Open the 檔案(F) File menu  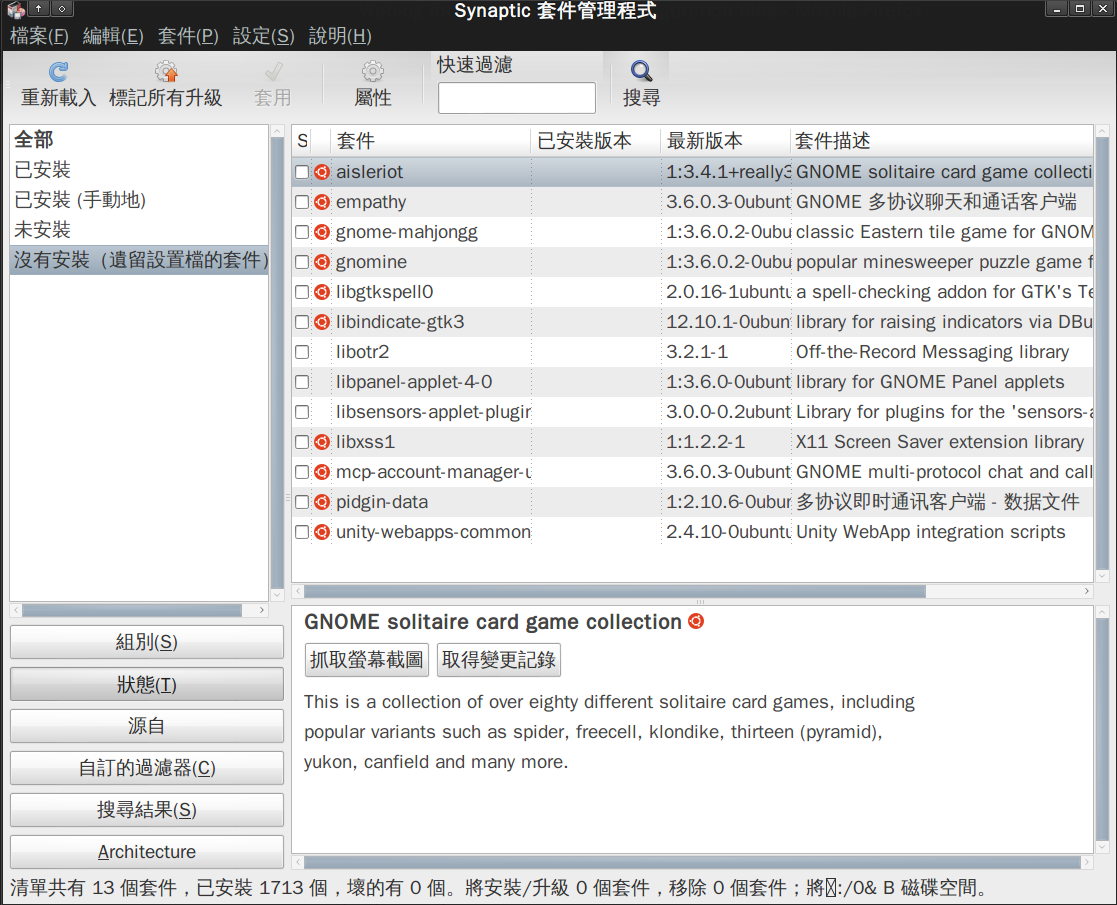coord(39,36)
